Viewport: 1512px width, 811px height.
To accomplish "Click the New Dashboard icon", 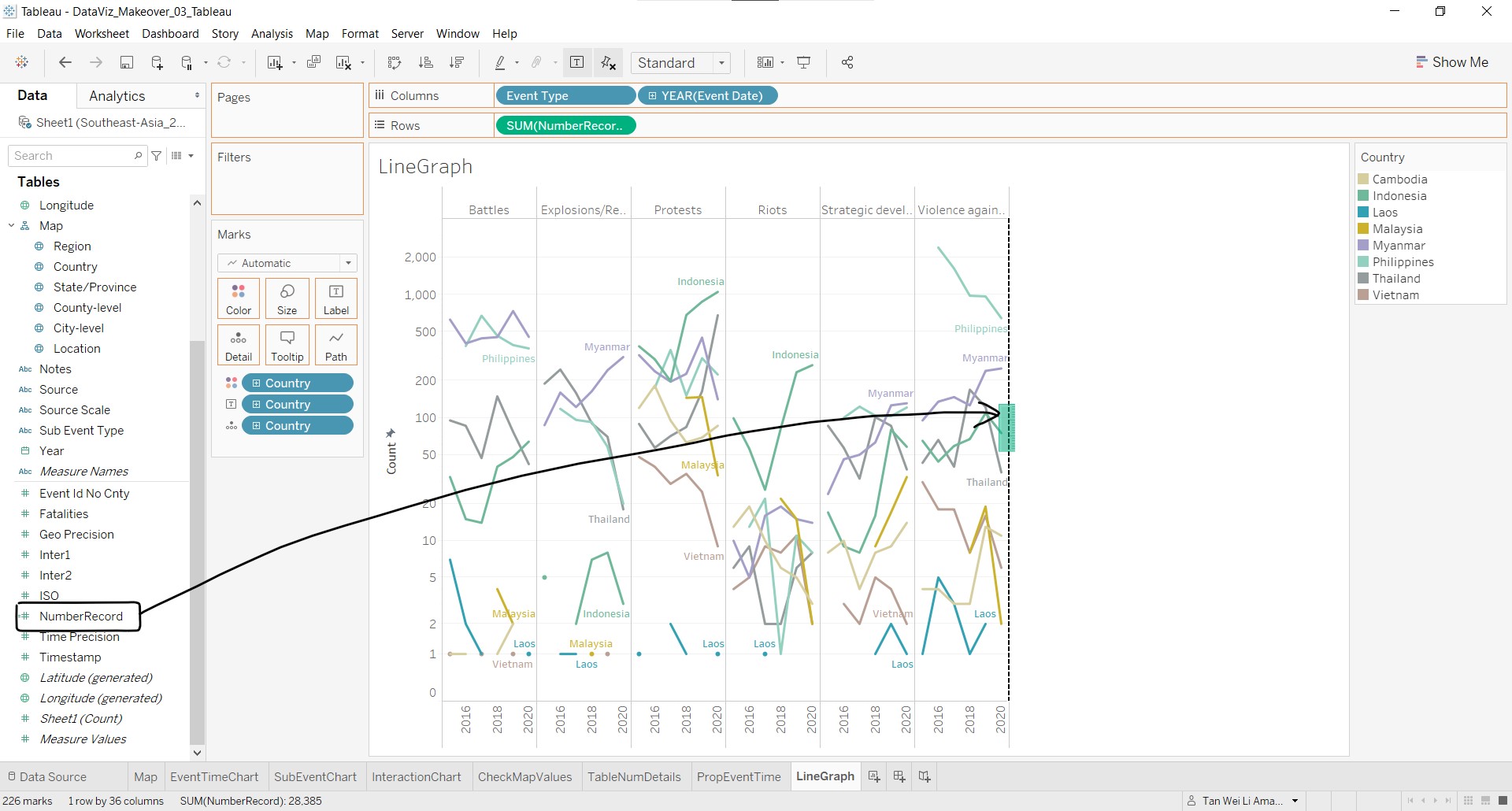I will 899,777.
